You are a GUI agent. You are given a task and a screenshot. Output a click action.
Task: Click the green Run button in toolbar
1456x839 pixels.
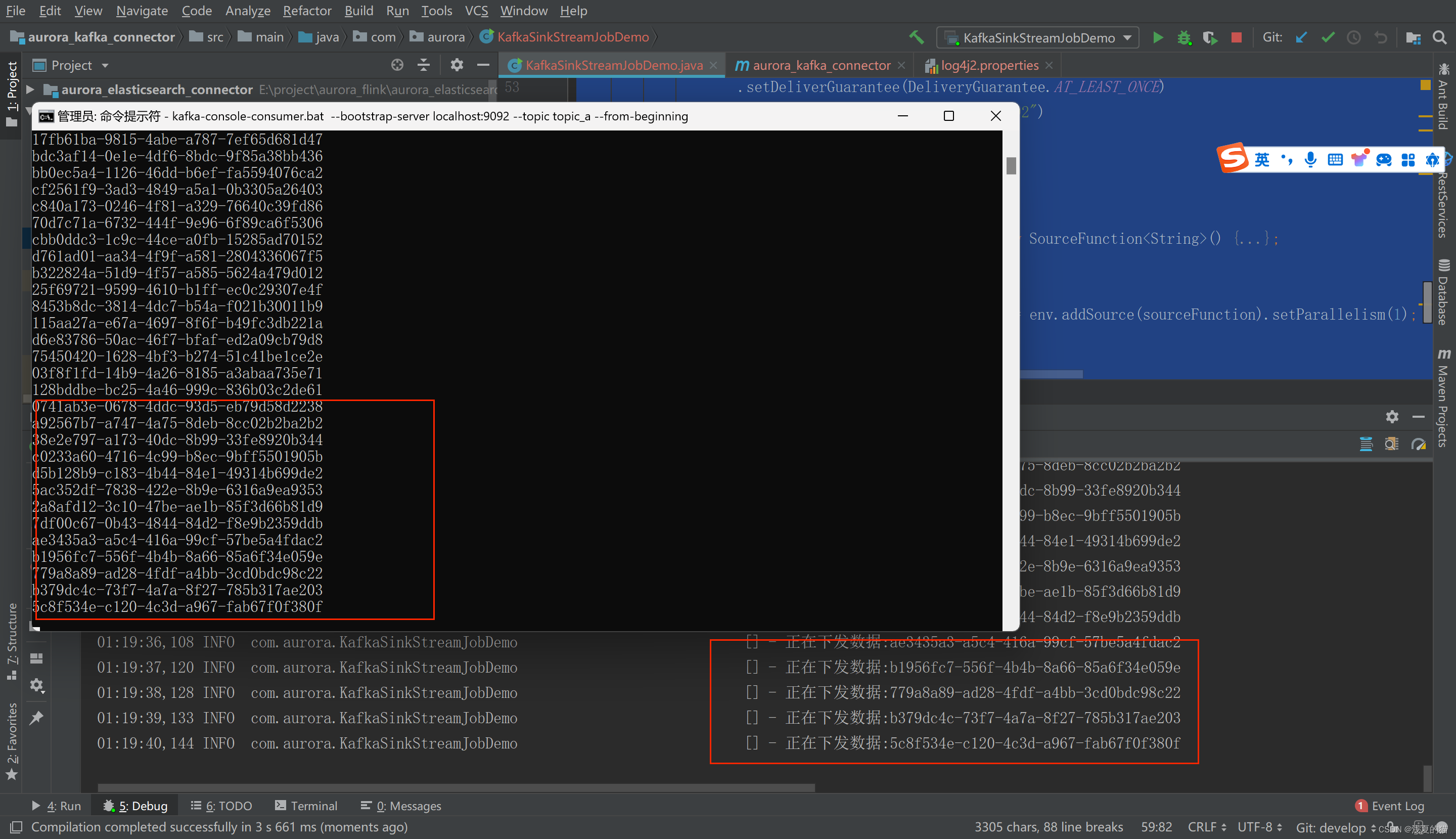pyautogui.click(x=1158, y=37)
